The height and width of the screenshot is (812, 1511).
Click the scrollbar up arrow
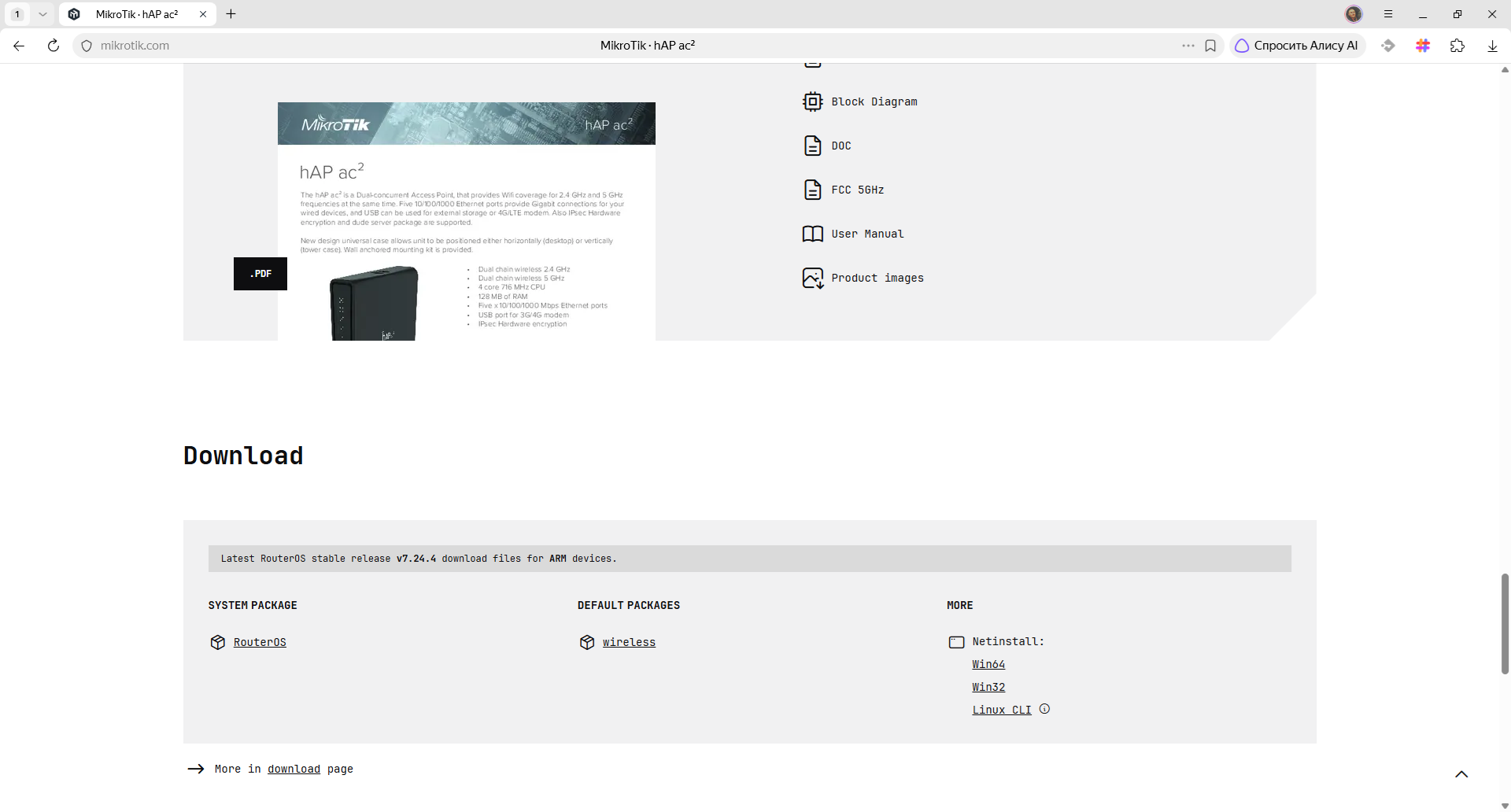(x=1505, y=70)
